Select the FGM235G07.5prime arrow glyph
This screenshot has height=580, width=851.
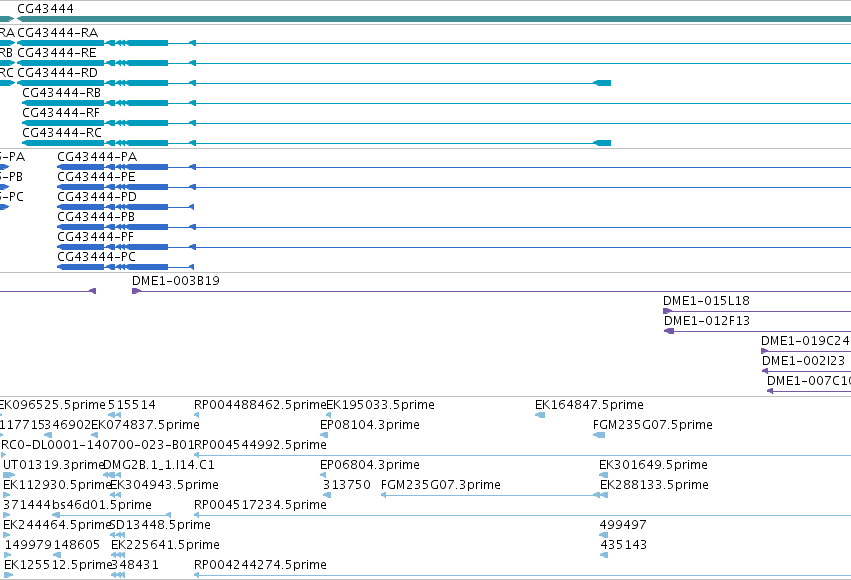coord(599,435)
